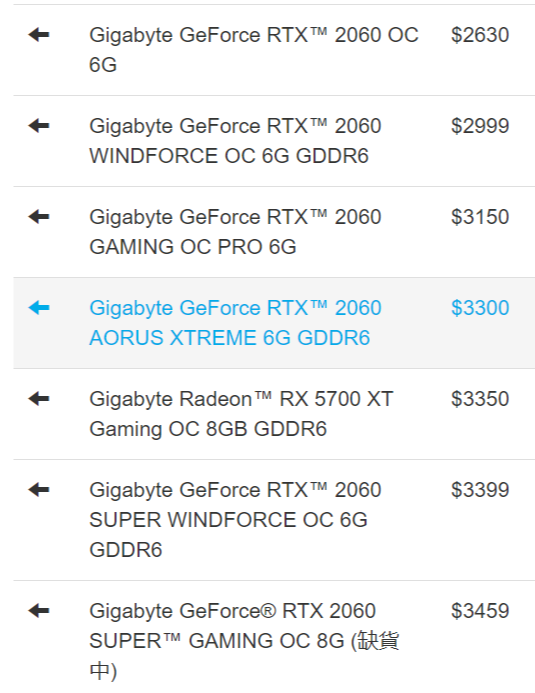Click arrow icon beside GAMING OC PRO 6G
Image resolution: width=535 pixels, height=693 pixels.
(x=39, y=217)
